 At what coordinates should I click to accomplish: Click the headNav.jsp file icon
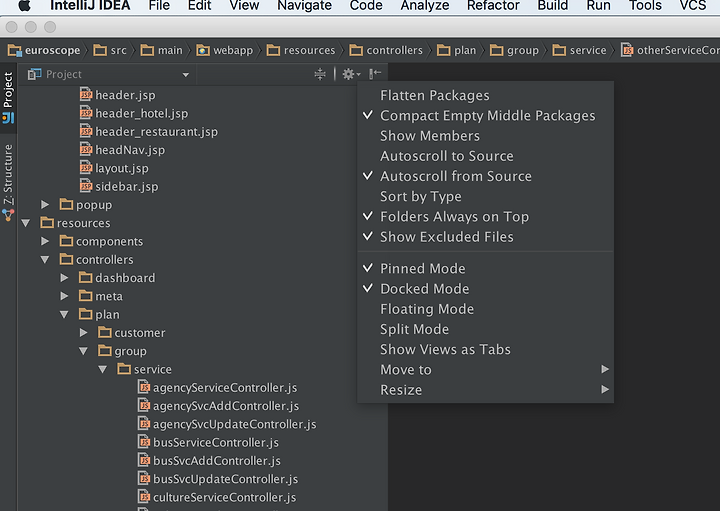point(86,150)
